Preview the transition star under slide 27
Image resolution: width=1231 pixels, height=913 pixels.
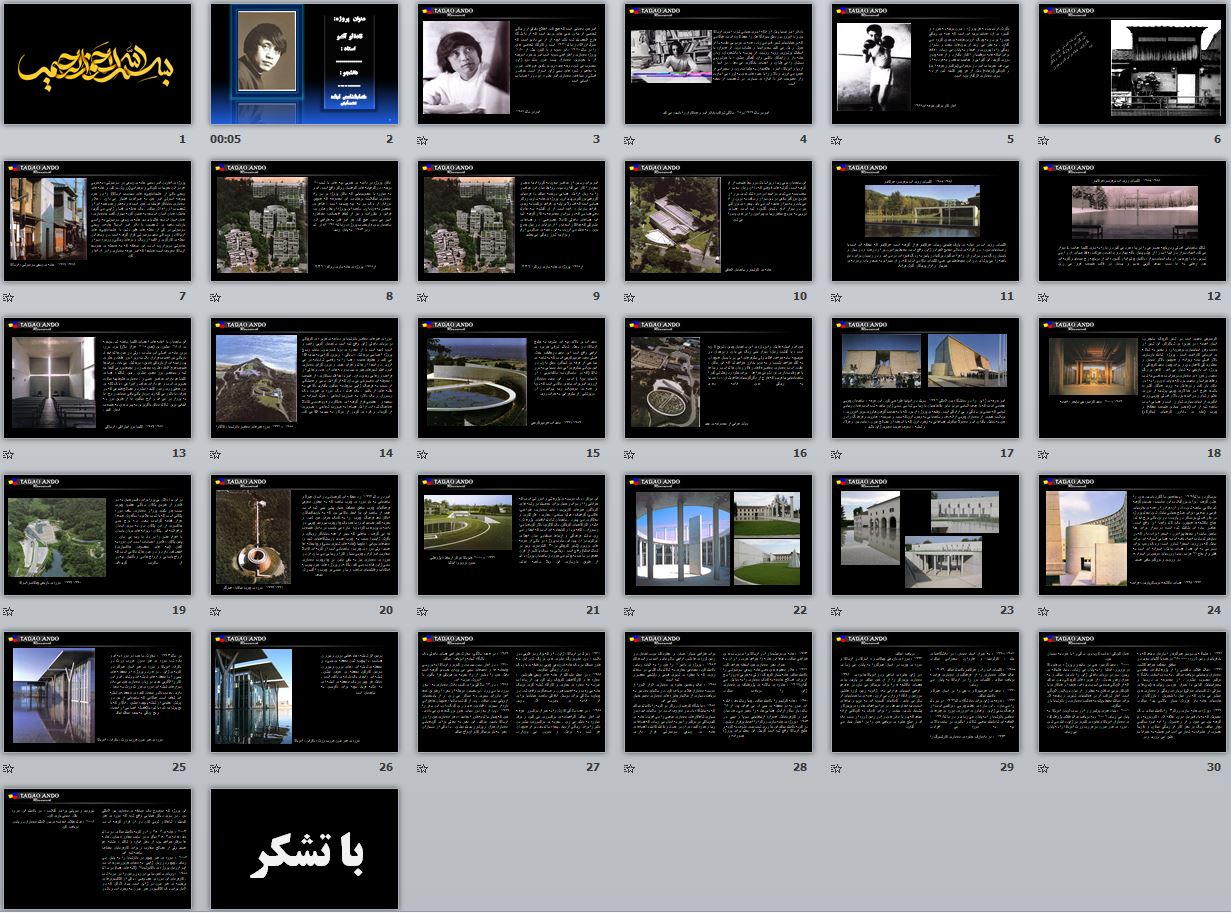click(x=423, y=769)
